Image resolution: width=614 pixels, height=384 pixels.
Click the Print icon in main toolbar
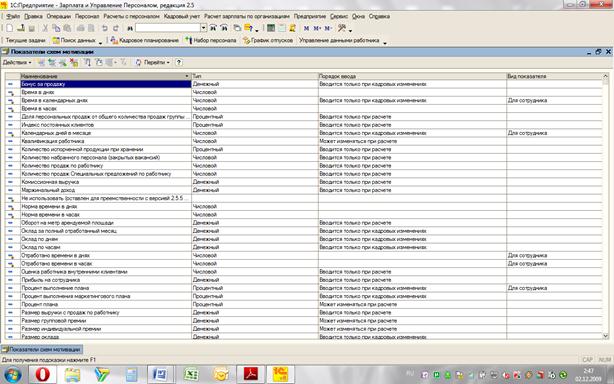click(80, 28)
